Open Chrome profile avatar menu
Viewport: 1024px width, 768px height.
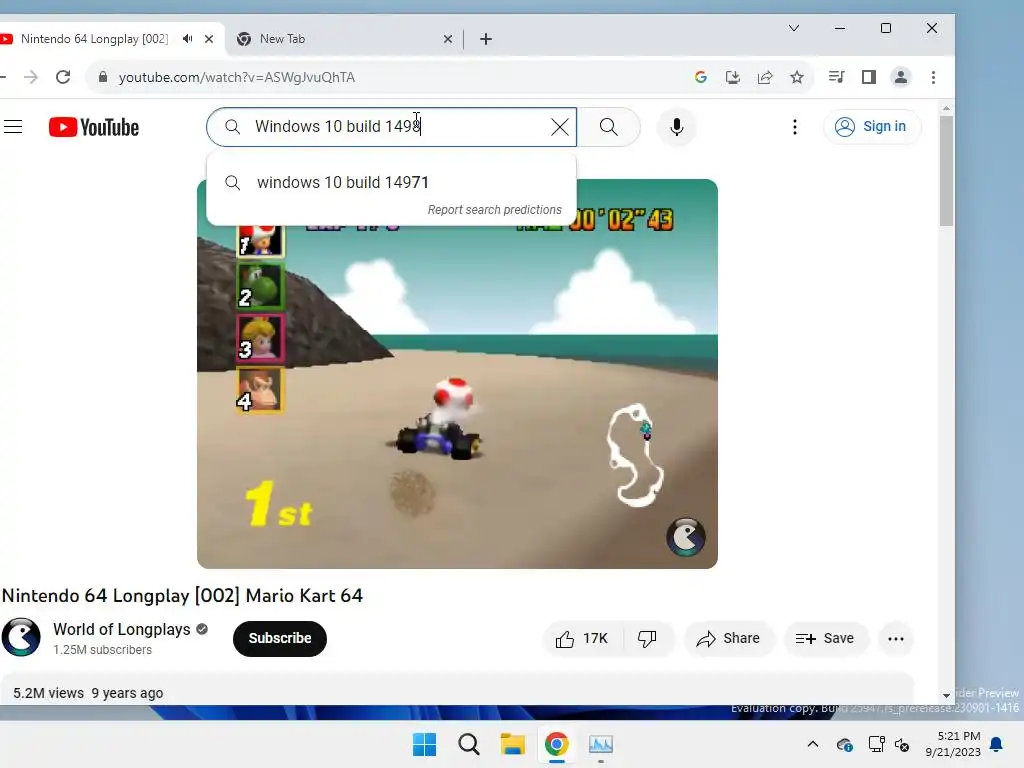click(901, 77)
